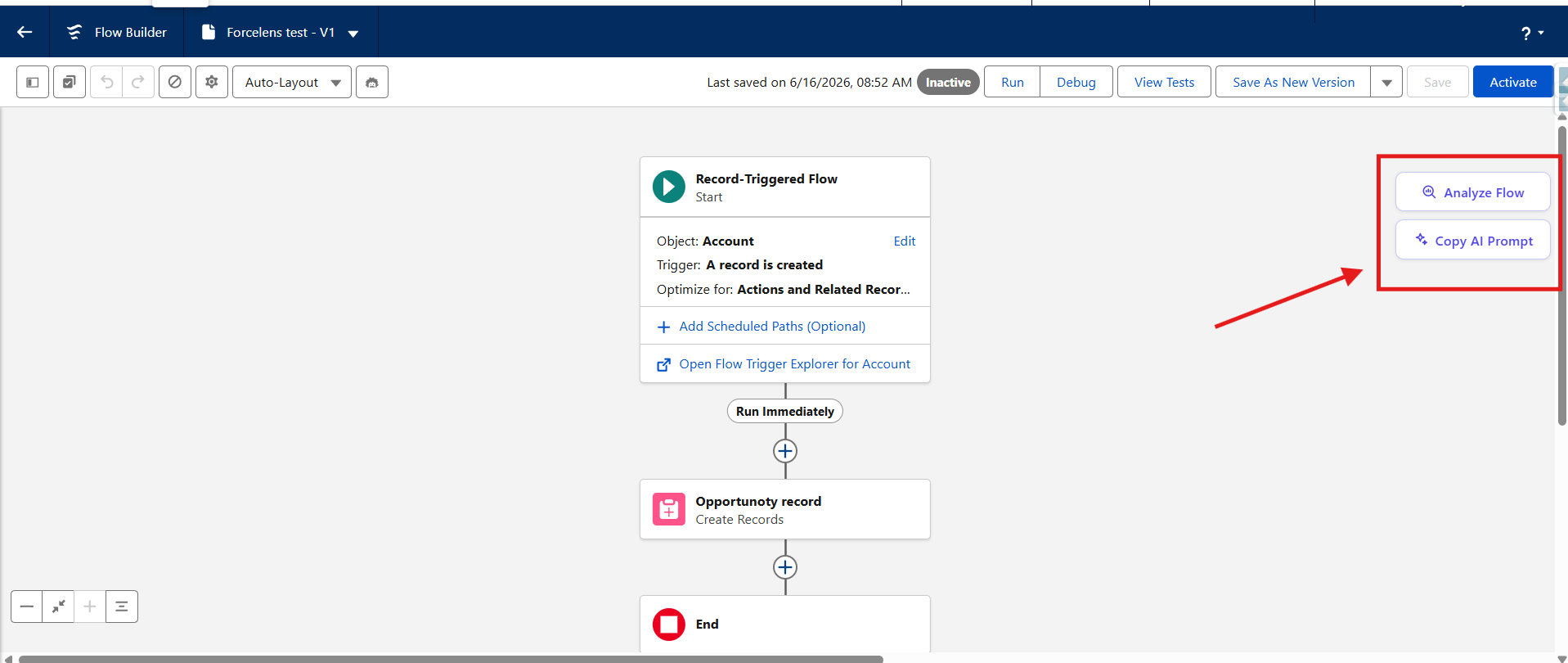
Task: Click the Undo arrow icon
Action: coord(106,82)
